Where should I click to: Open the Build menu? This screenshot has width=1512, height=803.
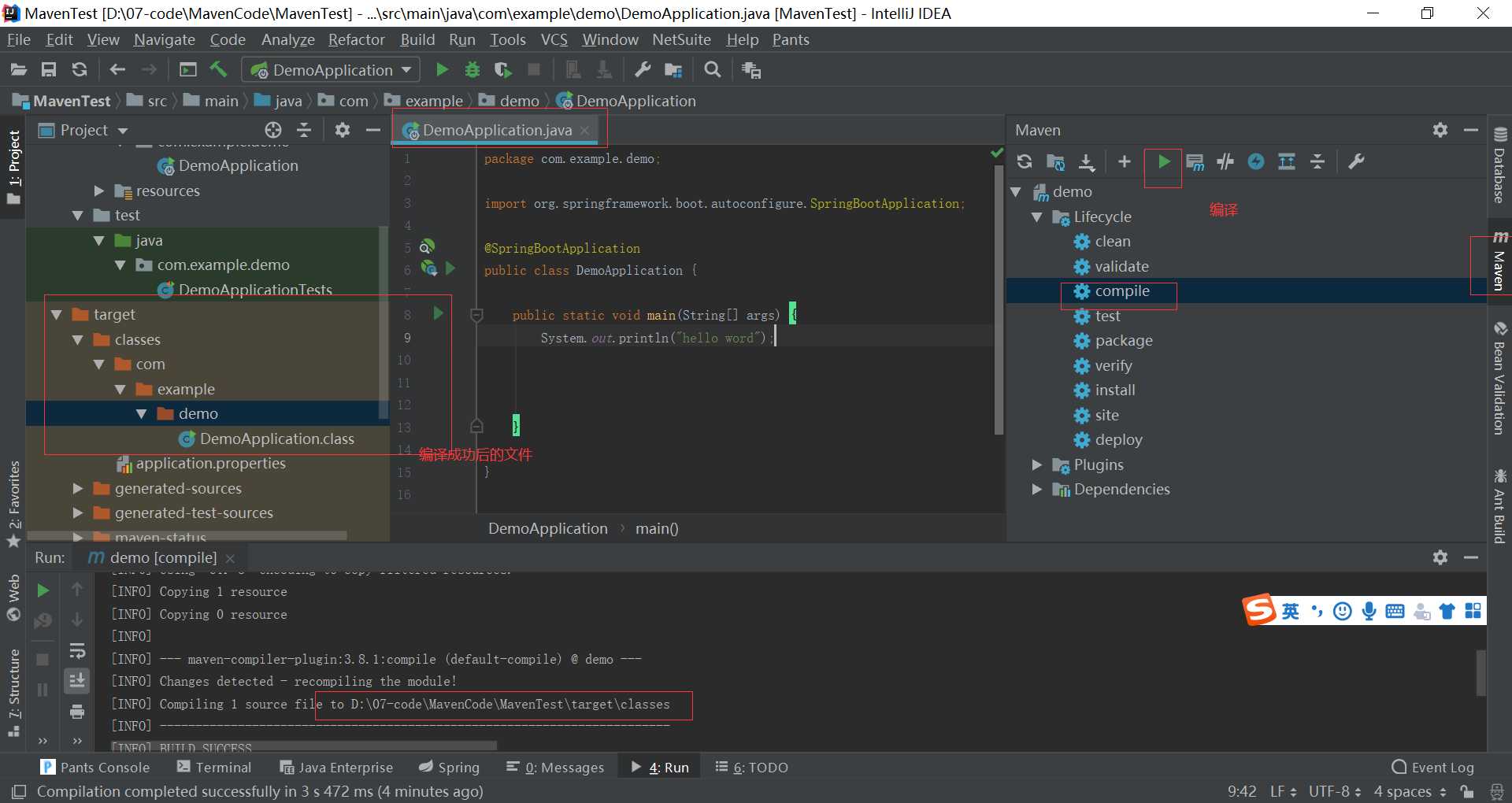tap(417, 39)
